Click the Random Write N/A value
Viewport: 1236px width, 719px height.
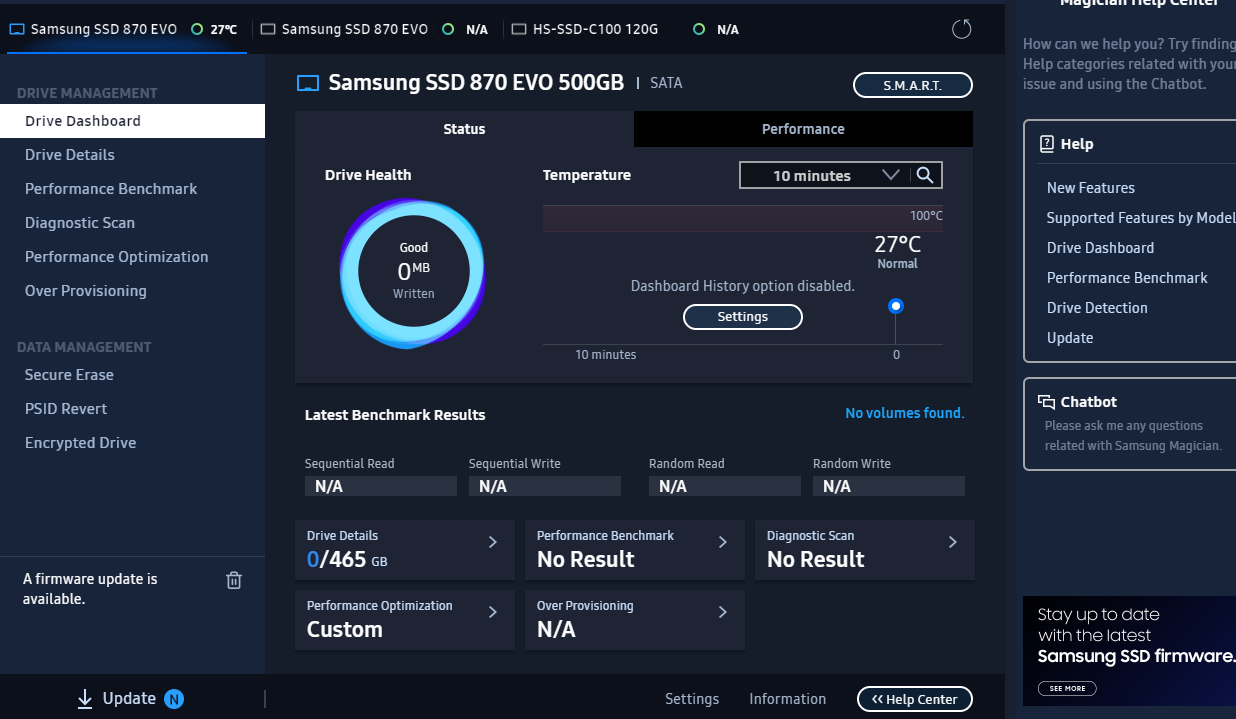tap(889, 486)
